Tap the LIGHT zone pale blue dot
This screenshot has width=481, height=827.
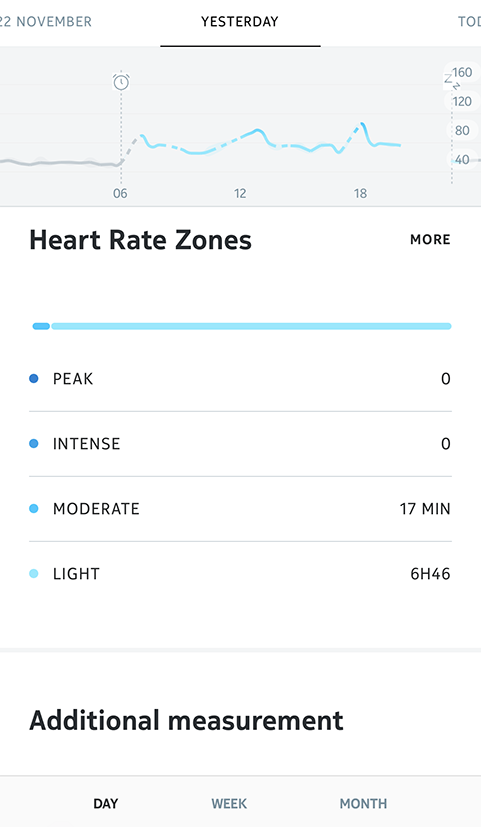coord(34,574)
